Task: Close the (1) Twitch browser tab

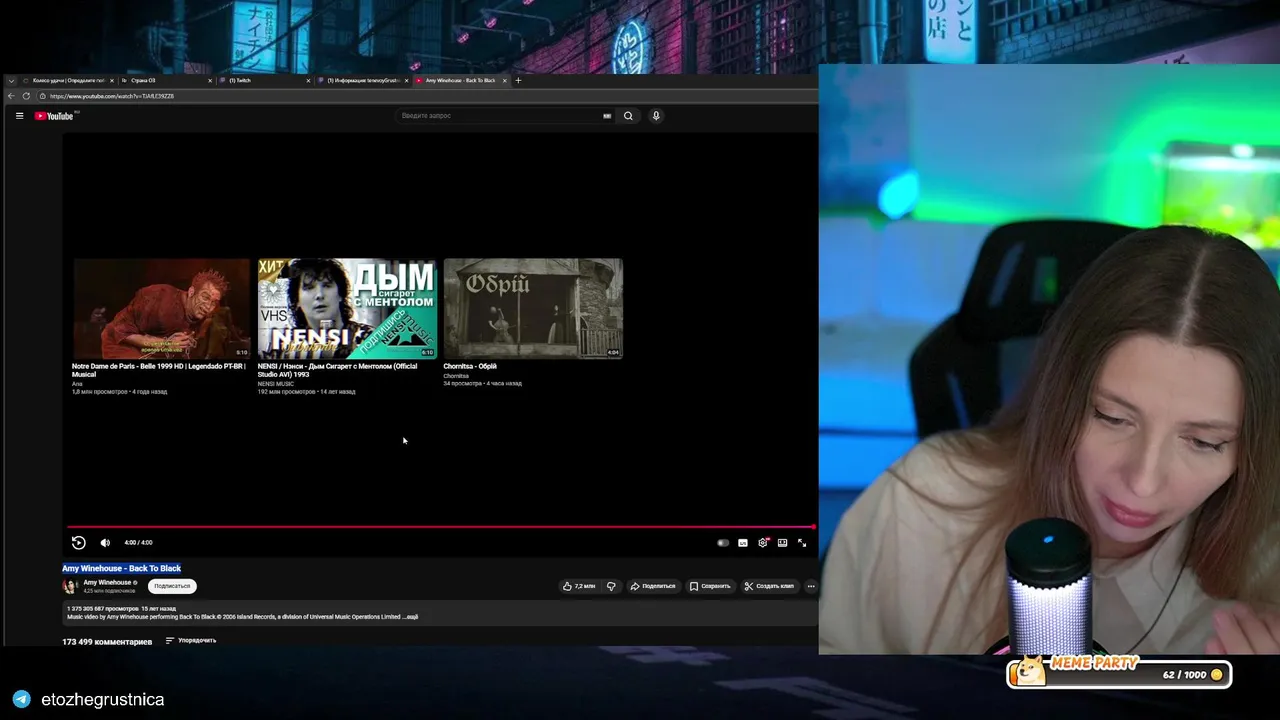Action: [x=309, y=80]
